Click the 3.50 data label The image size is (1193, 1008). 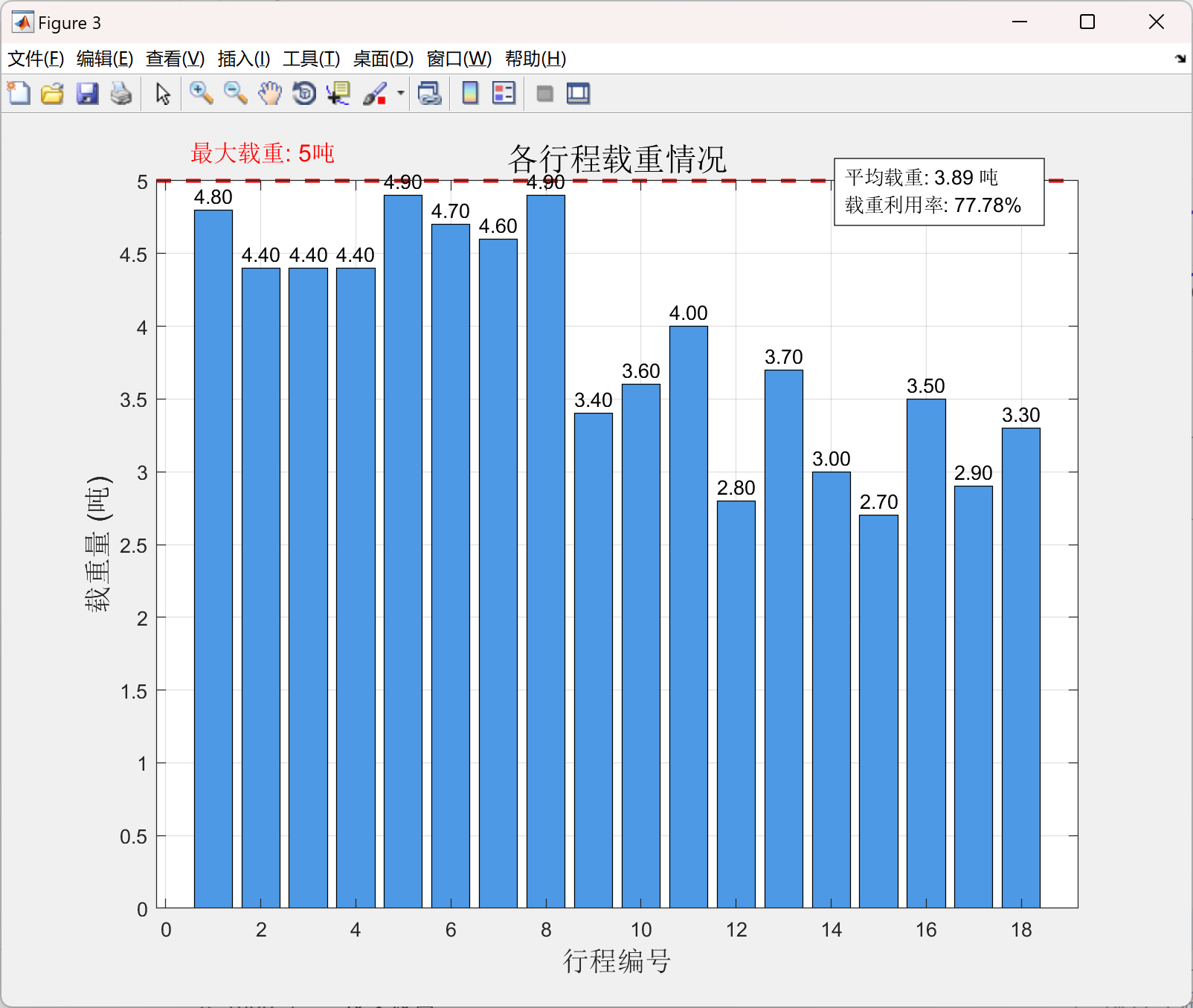tap(926, 386)
